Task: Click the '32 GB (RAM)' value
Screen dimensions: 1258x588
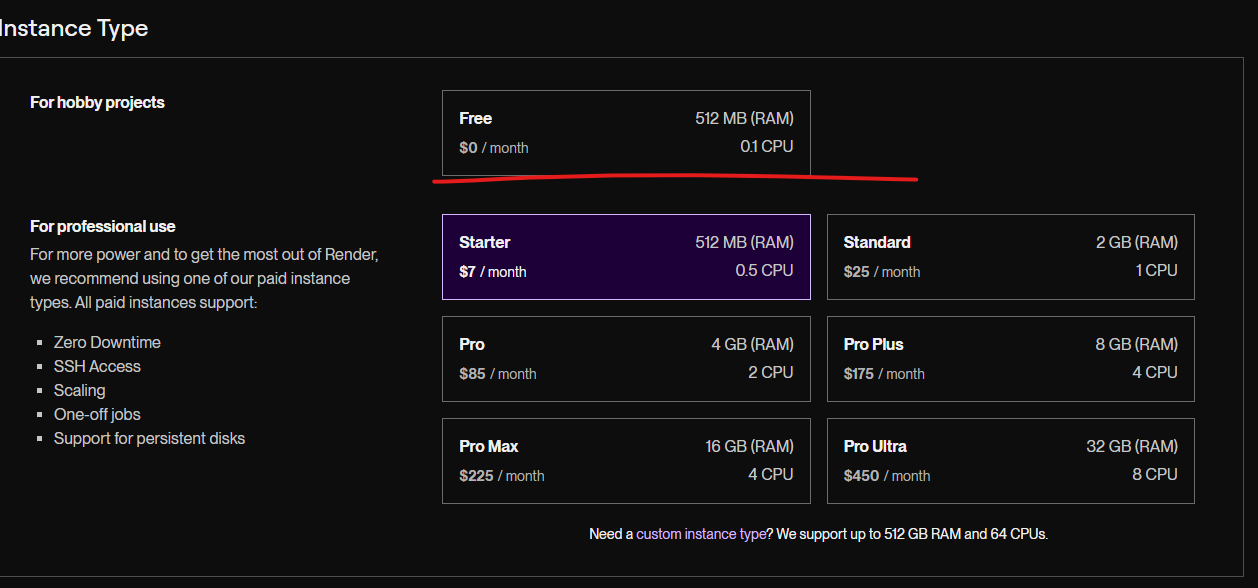Action: pos(1132,446)
